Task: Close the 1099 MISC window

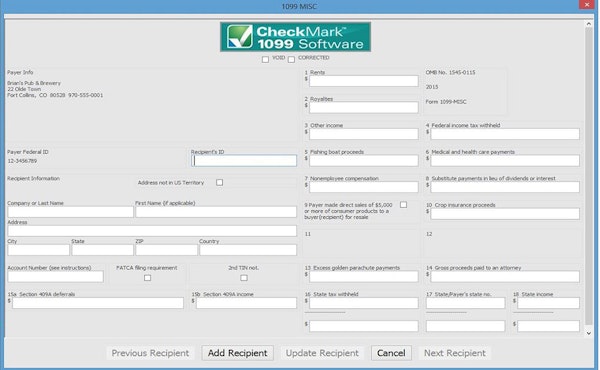Action: point(587,5)
